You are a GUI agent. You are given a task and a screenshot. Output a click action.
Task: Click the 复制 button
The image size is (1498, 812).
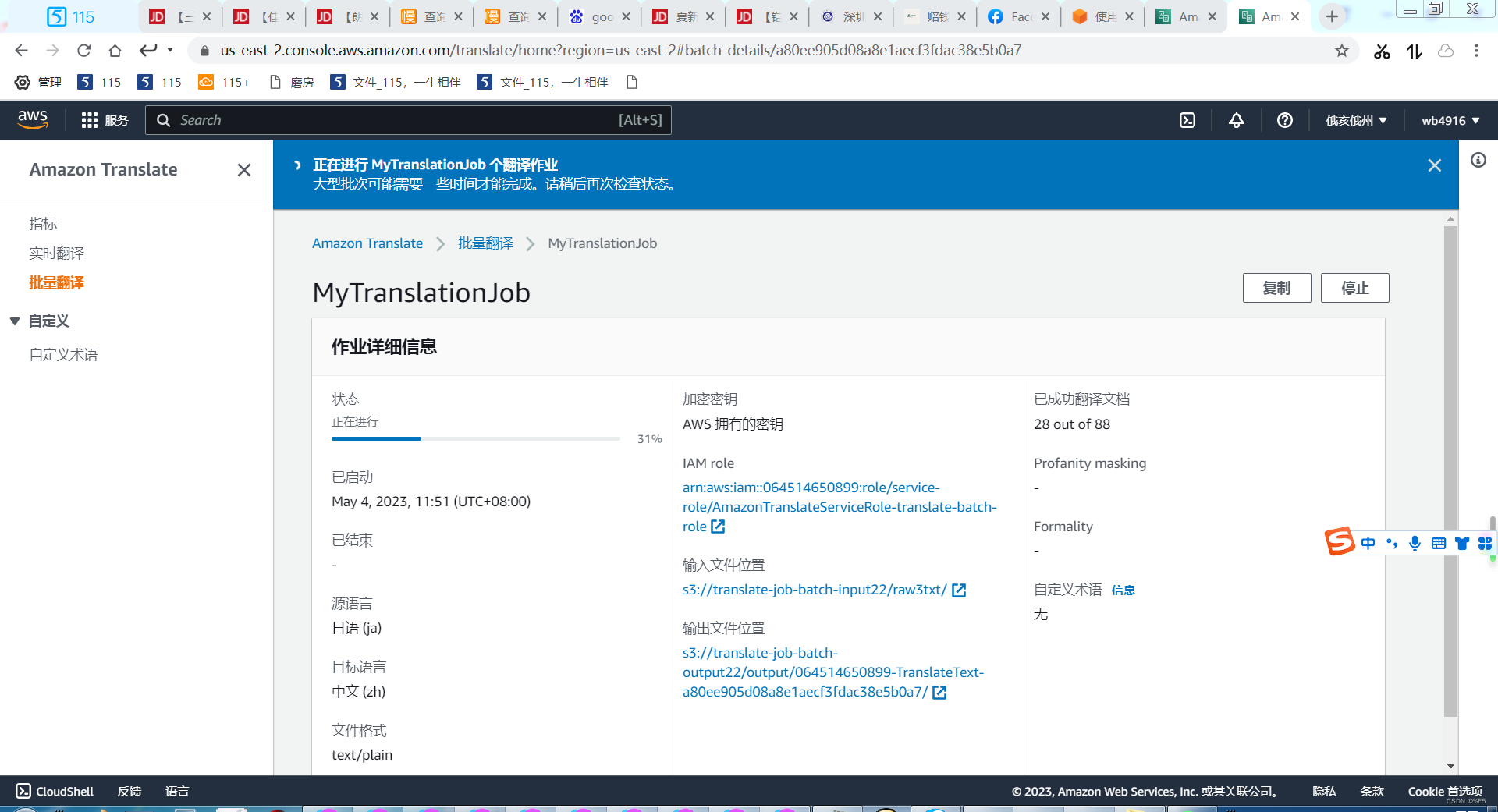tap(1276, 288)
